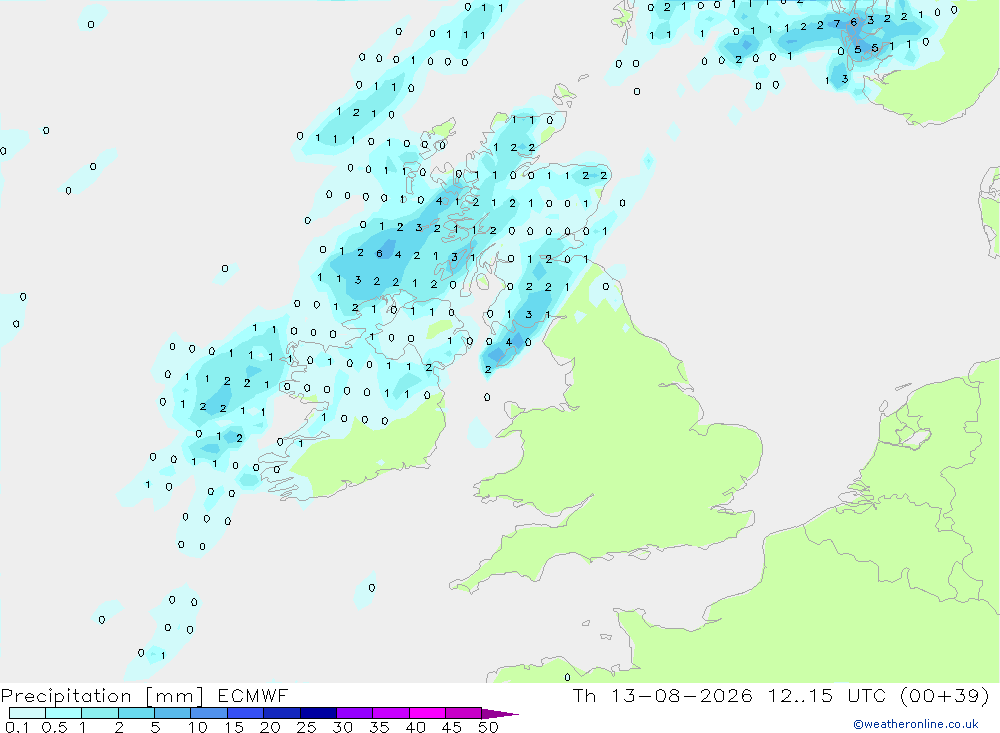Click the date text "13-08-2026"
The image size is (1000, 733).
[x=681, y=695]
